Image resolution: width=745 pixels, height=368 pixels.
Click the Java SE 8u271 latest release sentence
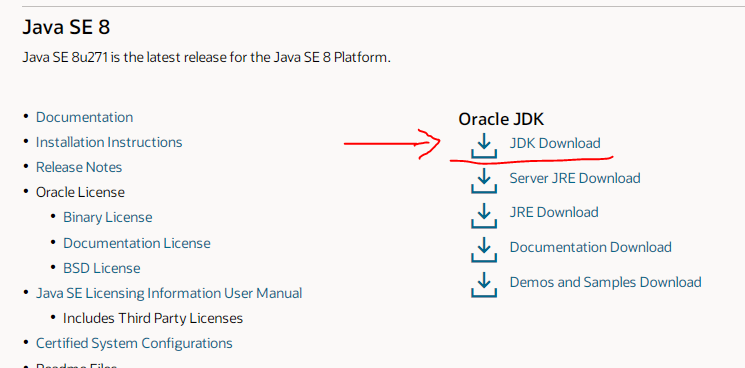point(207,58)
